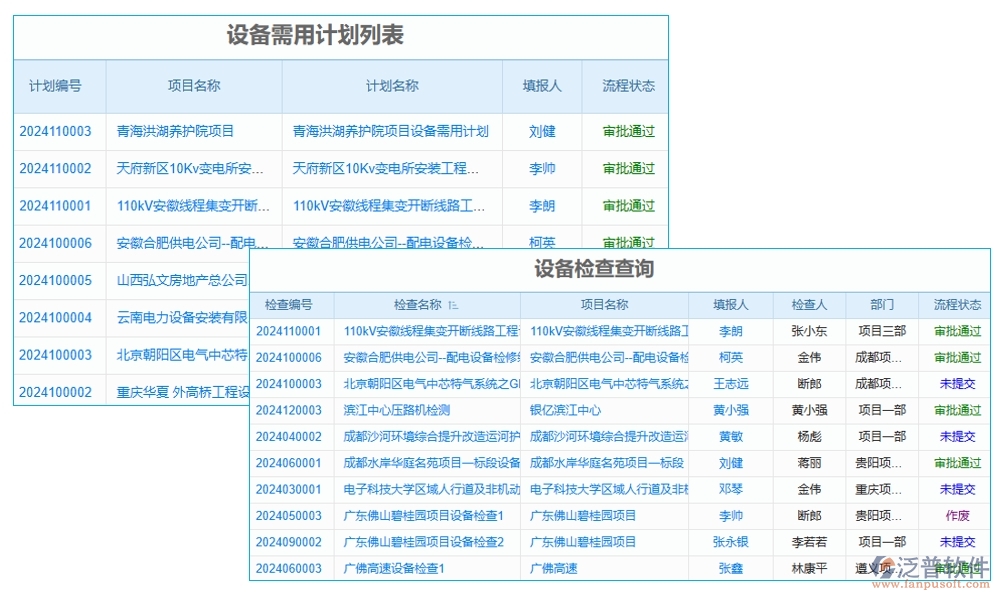
Task: Click the 部门 column header
Action: tap(880, 305)
